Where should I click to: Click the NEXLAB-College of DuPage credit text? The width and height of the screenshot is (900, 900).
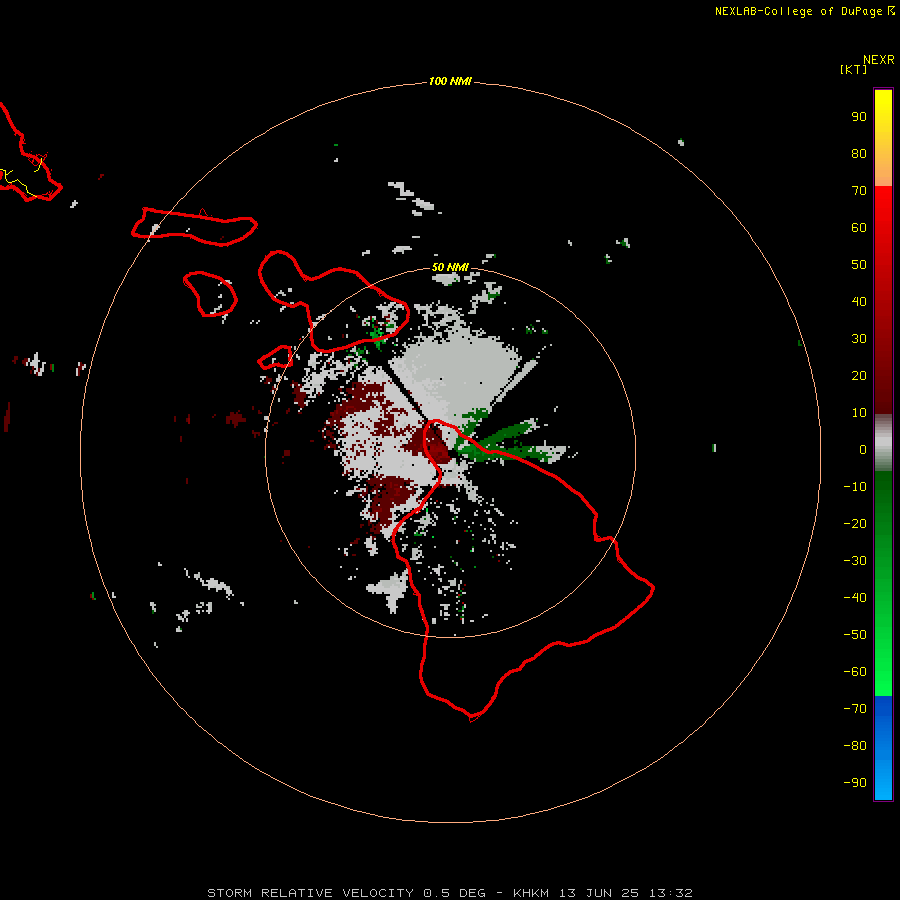pyautogui.click(x=804, y=11)
